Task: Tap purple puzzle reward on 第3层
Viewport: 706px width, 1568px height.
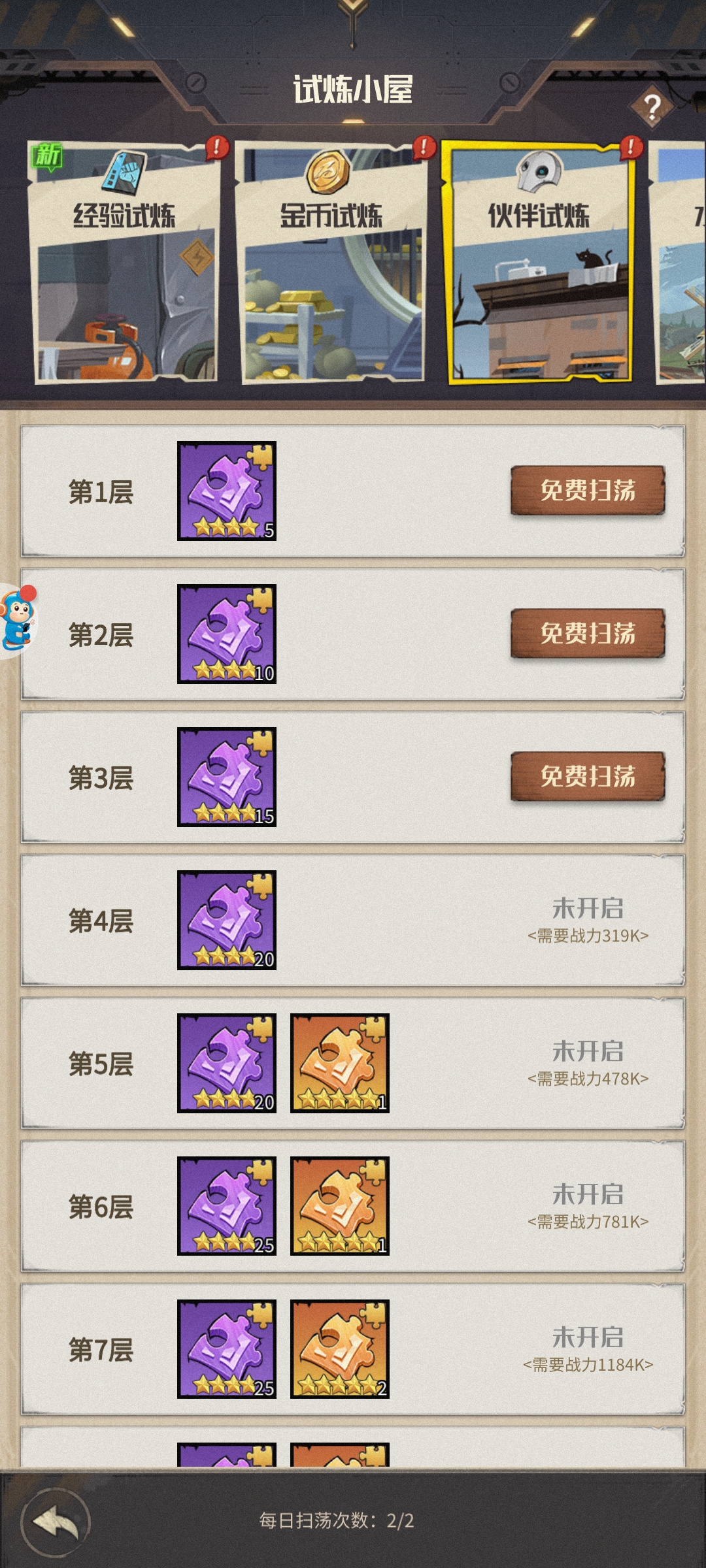Action: 227,777
